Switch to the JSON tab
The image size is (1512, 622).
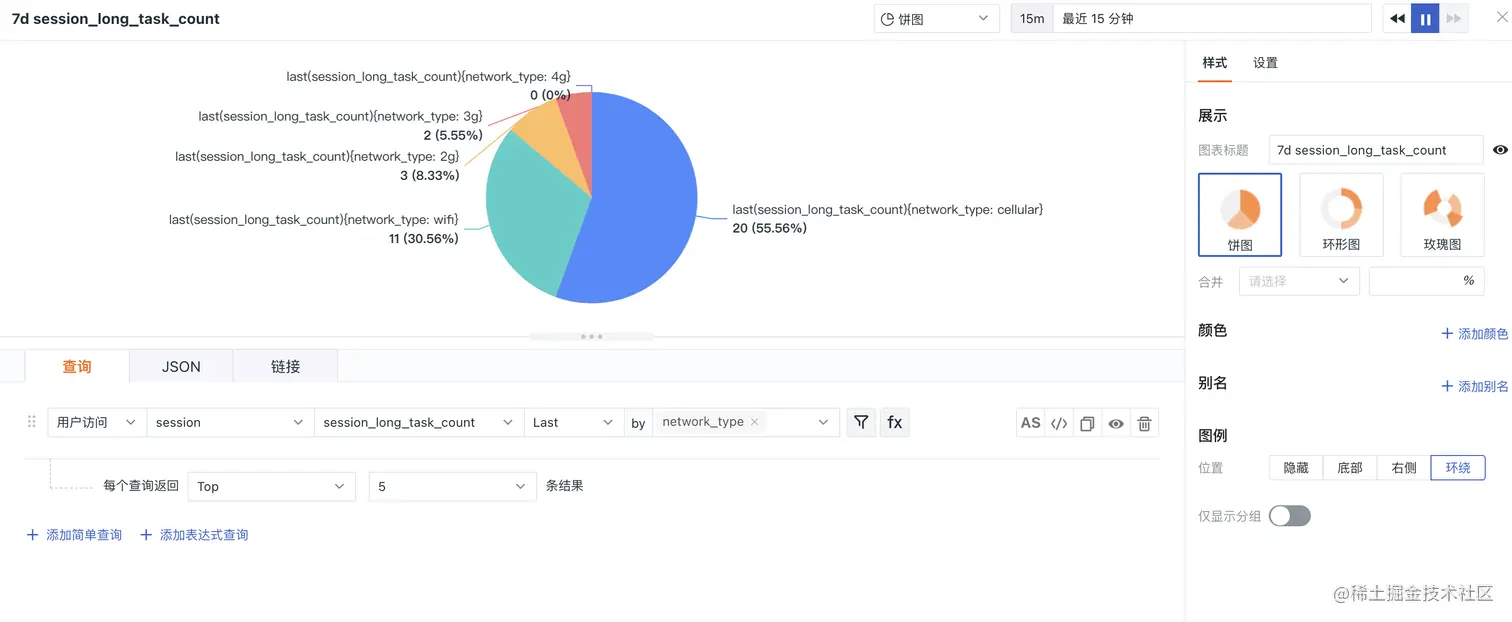click(181, 367)
